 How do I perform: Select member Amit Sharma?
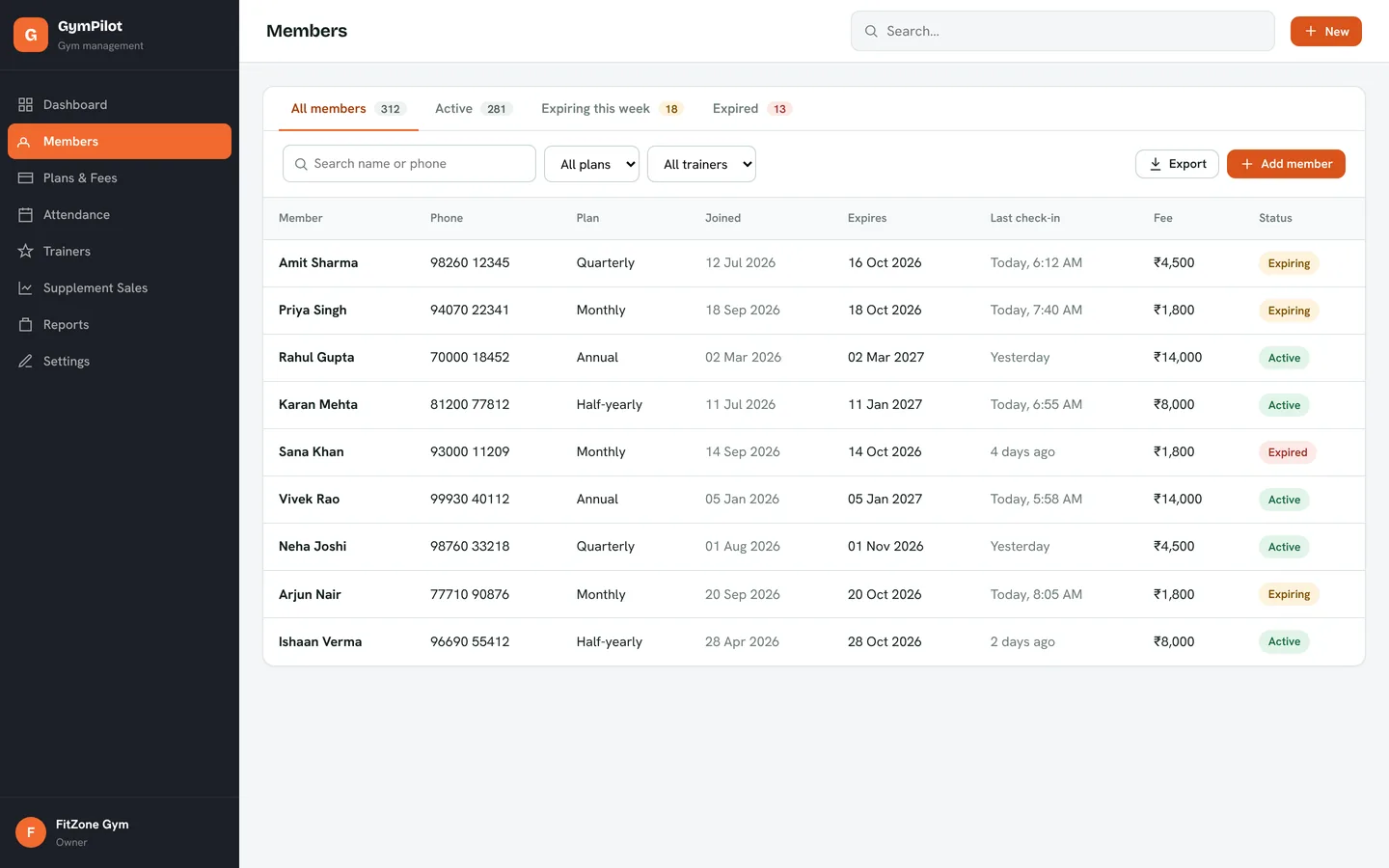(x=318, y=262)
